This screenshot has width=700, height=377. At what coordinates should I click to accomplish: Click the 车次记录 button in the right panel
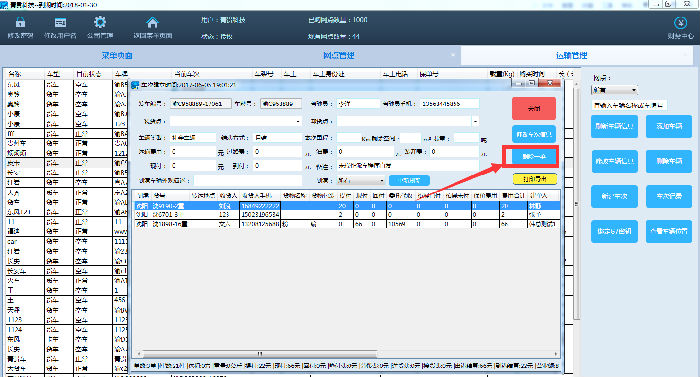(669, 196)
